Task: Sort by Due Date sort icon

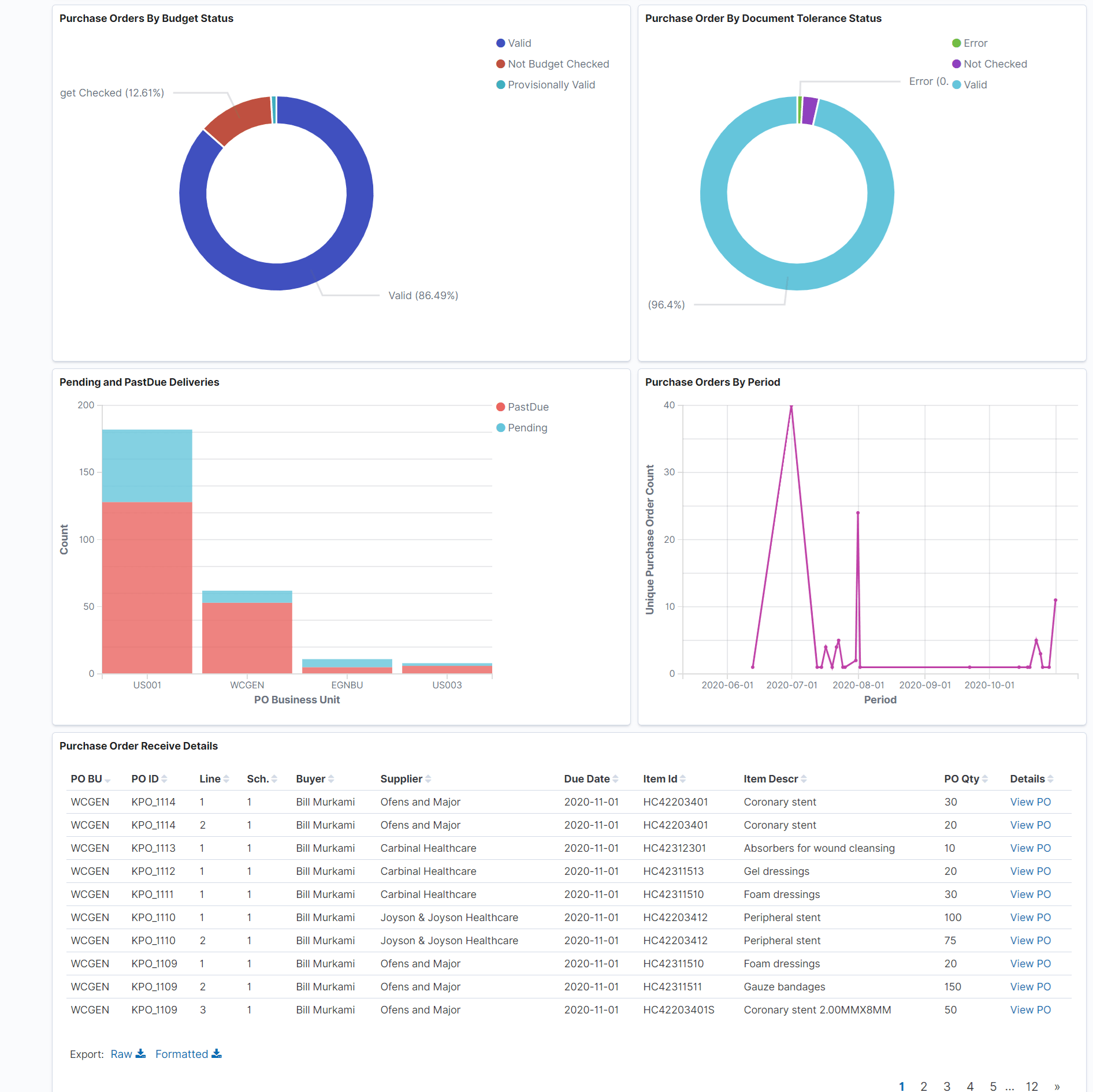Action: 615,779
